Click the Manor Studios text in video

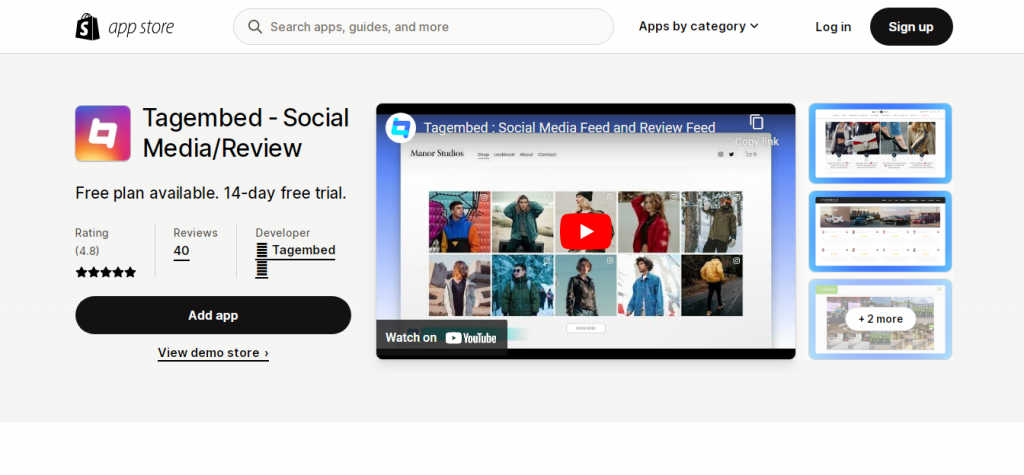coord(437,154)
